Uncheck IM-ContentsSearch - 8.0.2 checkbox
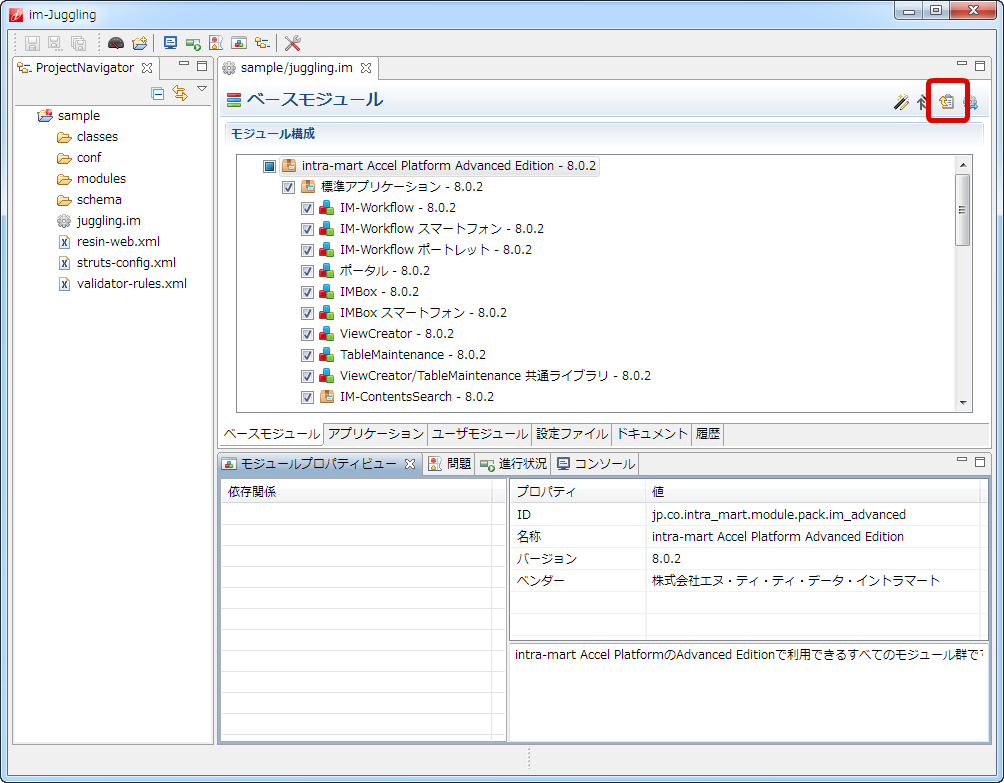Image resolution: width=1004 pixels, height=783 pixels. 307,398
